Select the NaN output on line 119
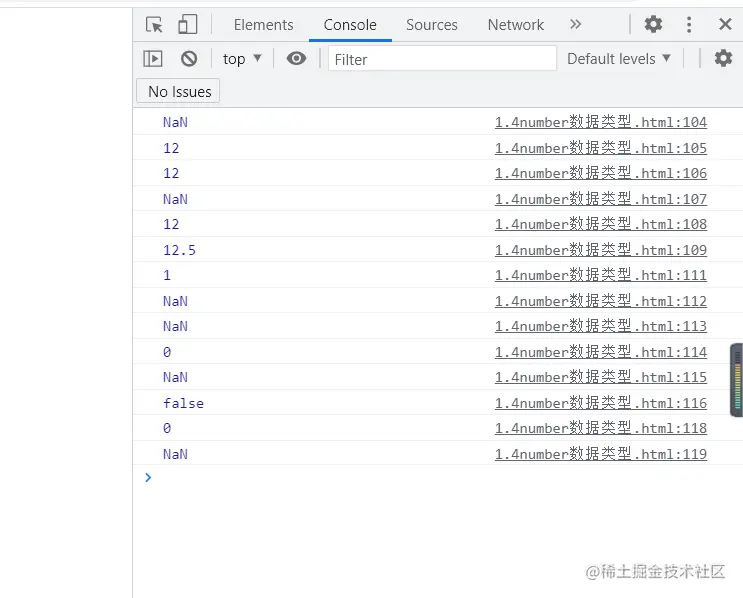The image size is (743, 598). (x=175, y=454)
